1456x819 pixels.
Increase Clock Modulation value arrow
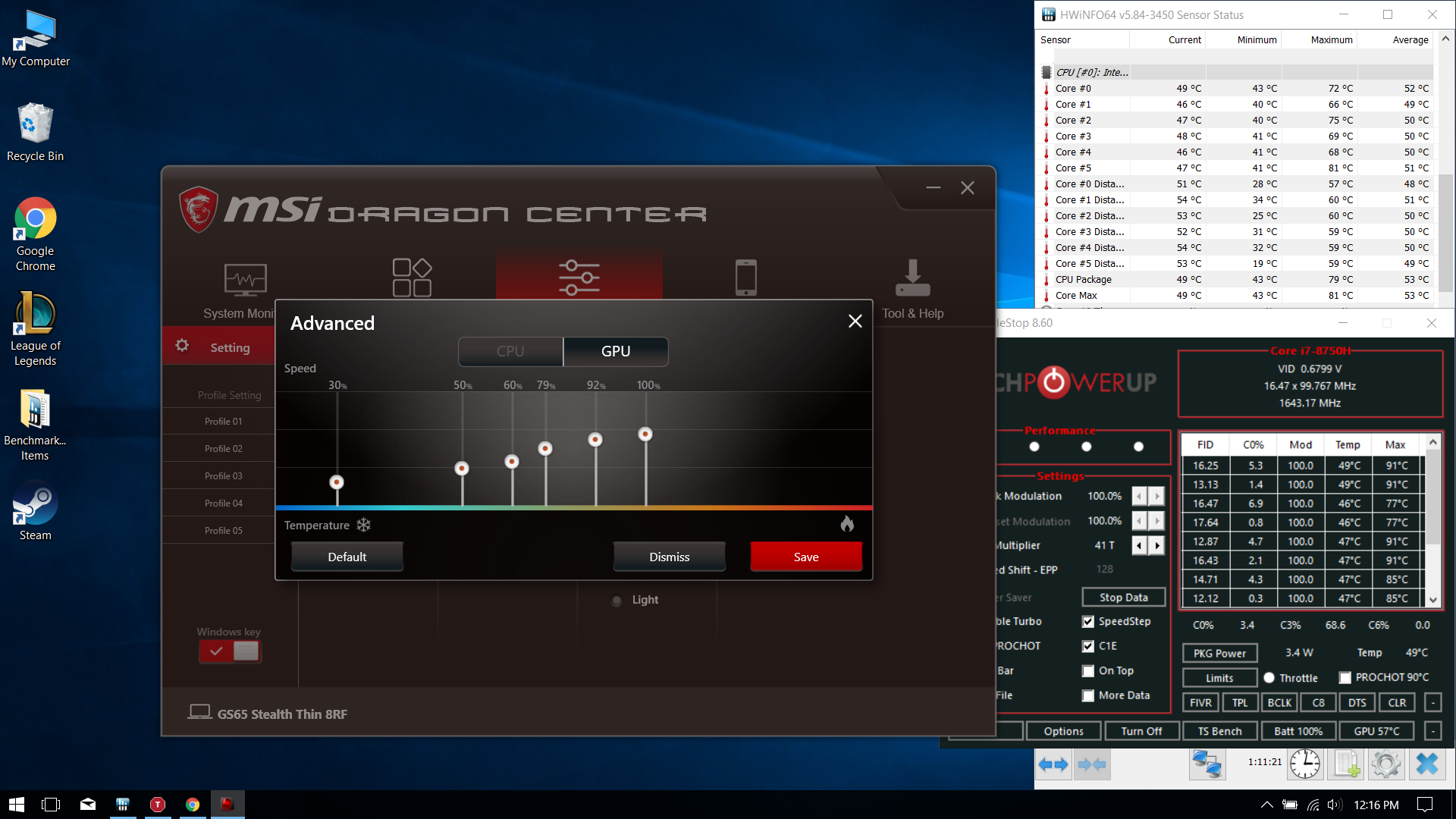(x=1156, y=496)
